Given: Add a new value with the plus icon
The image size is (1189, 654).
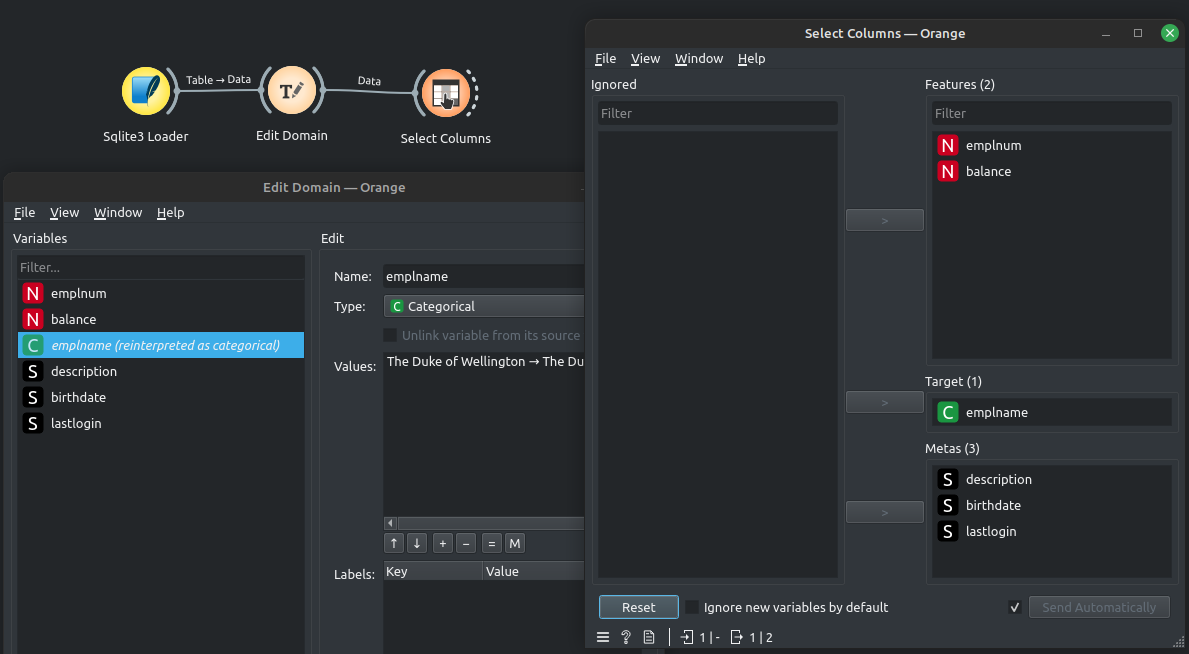Looking at the screenshot, I should [x=442, y=543].
